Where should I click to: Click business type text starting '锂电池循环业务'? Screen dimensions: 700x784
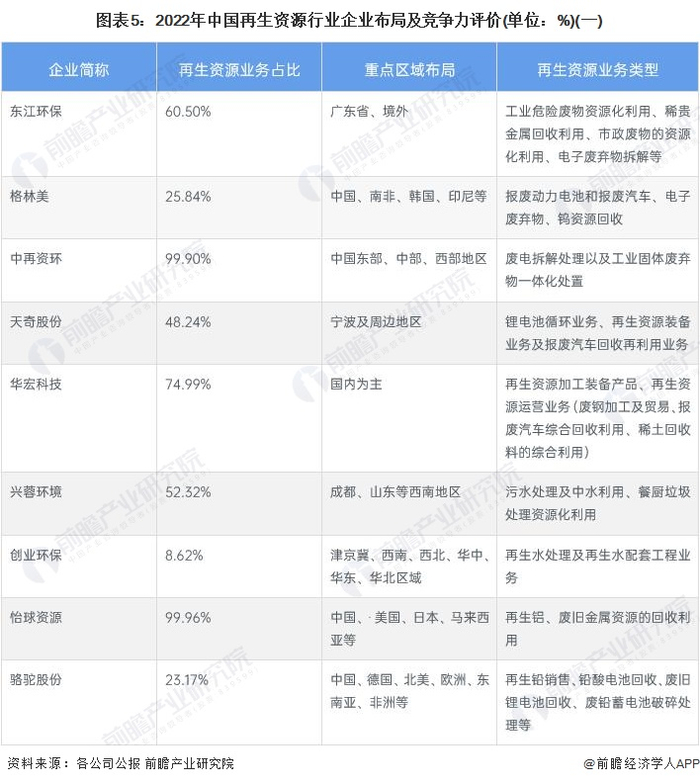coord(598,332)
